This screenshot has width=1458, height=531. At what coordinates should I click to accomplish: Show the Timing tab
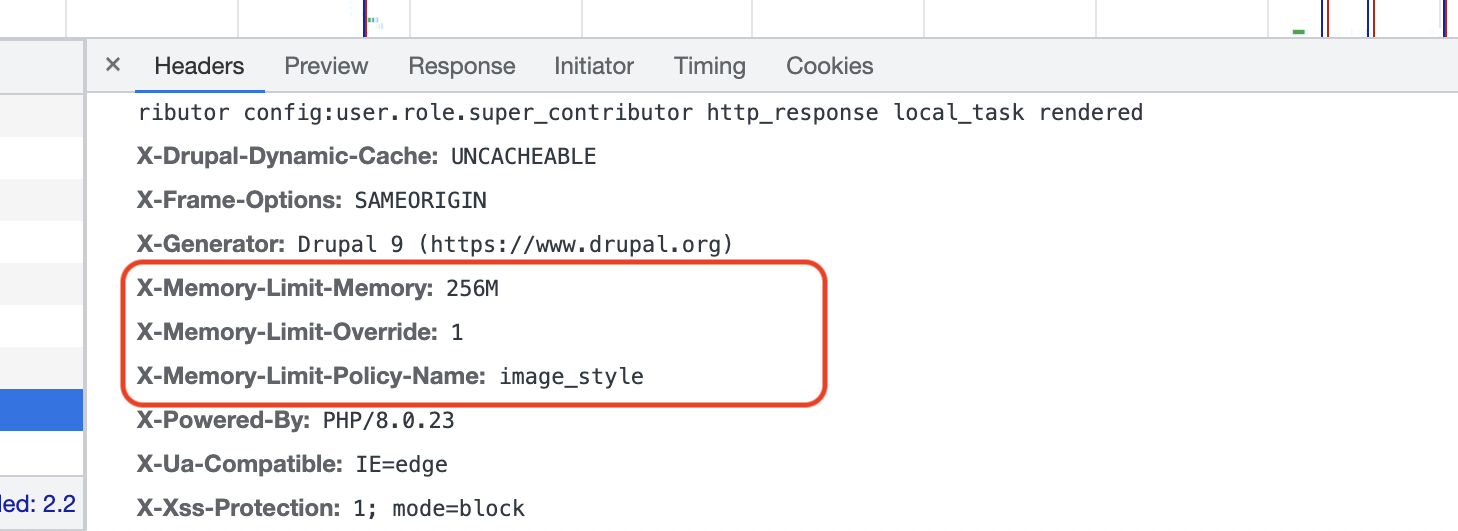710,66
